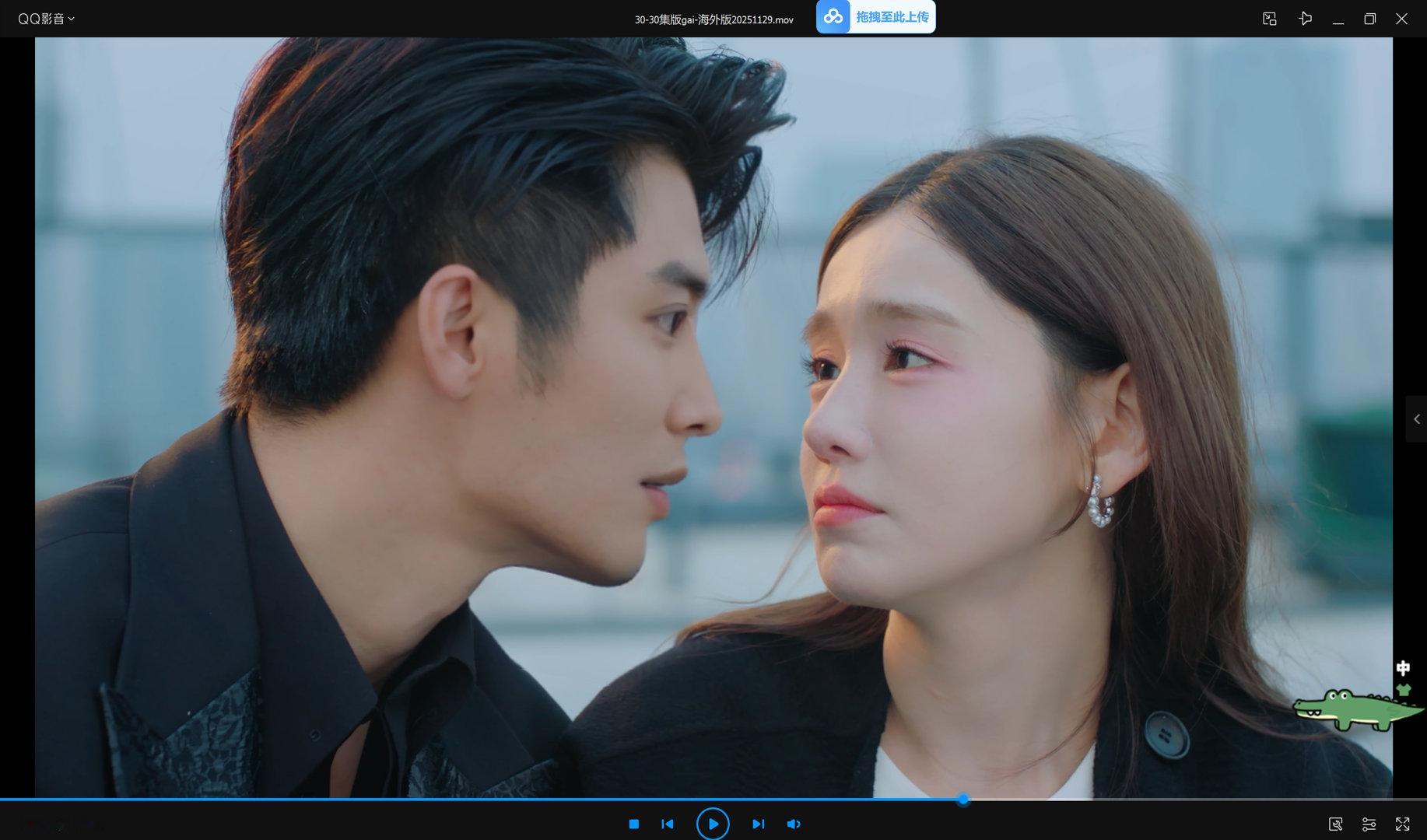1427x840 pixels.
Task: Mute the volume speaker icon
Action: click(794, 824)
